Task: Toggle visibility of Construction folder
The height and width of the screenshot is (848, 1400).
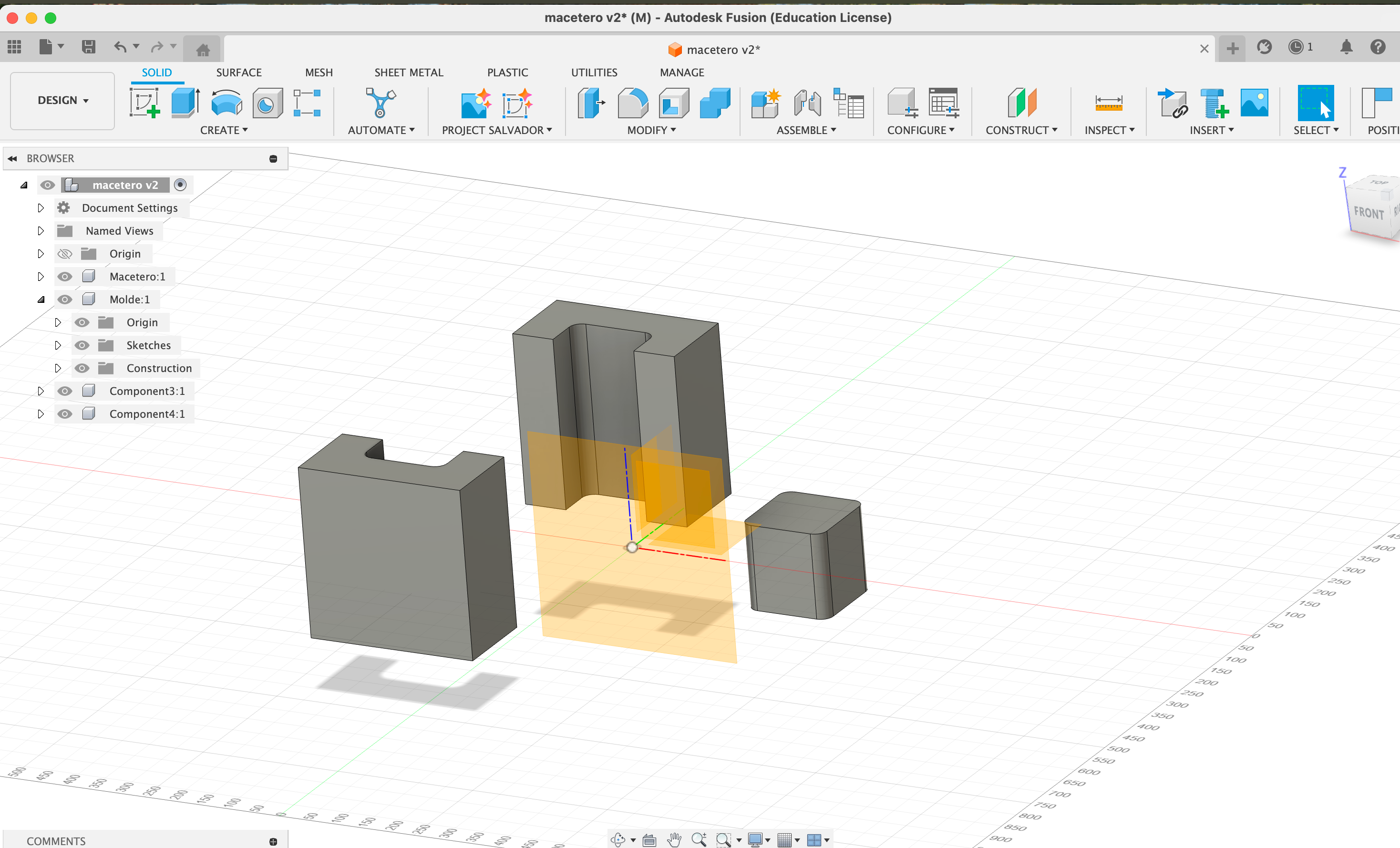Action: [x=82, y=368]
